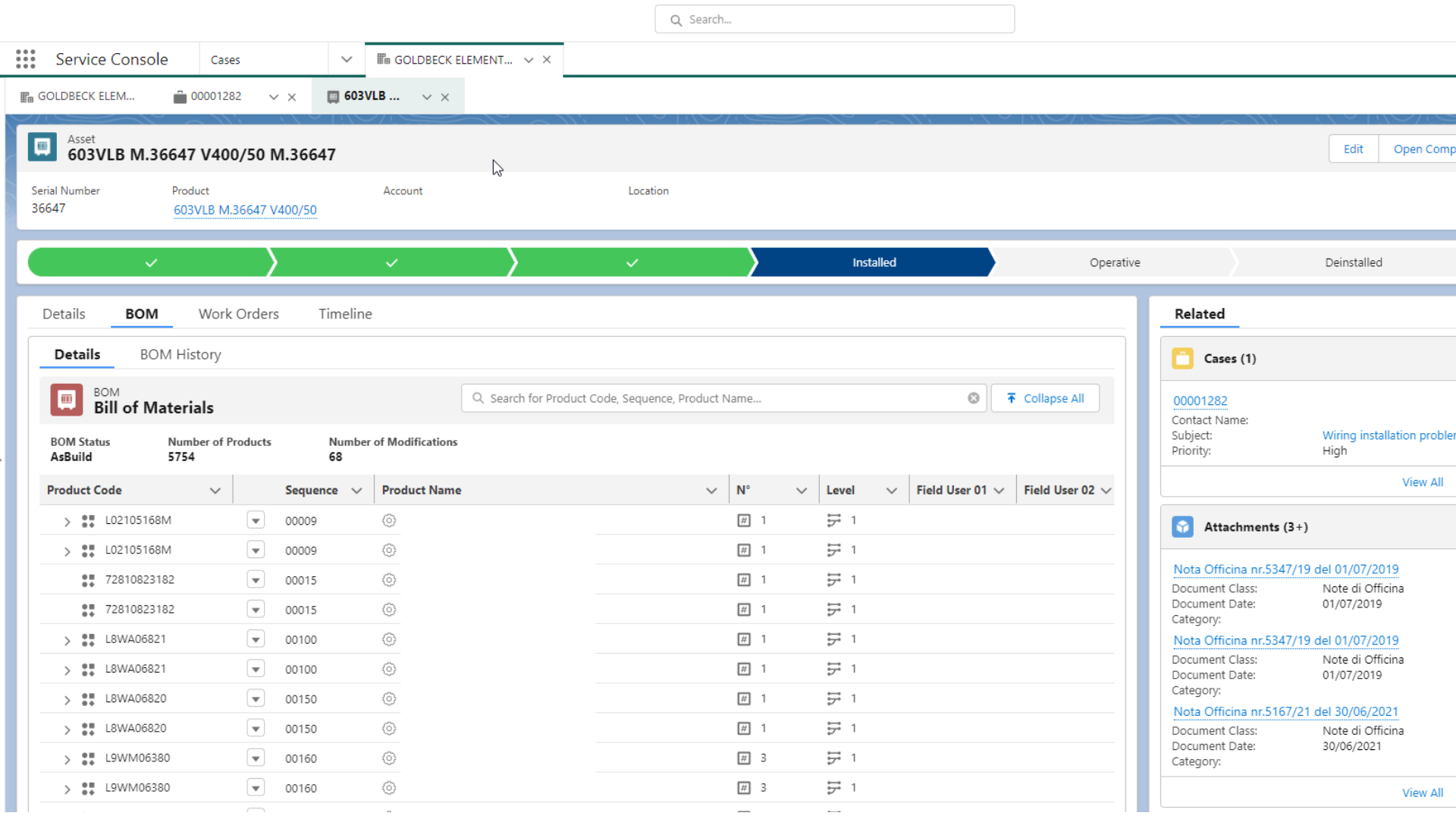1456x819 pixels.
Task: Expand the first L8WA06821 tree row
Action: coord(67,641)
